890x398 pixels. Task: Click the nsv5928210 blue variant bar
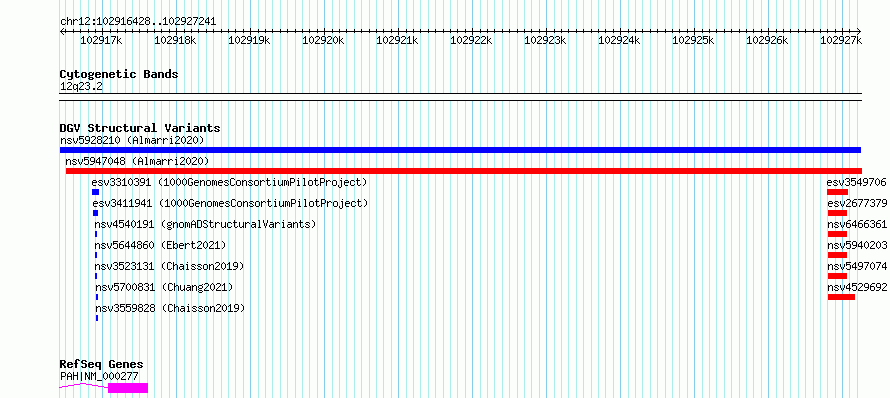pyautogui.click(x=460, y=150)
